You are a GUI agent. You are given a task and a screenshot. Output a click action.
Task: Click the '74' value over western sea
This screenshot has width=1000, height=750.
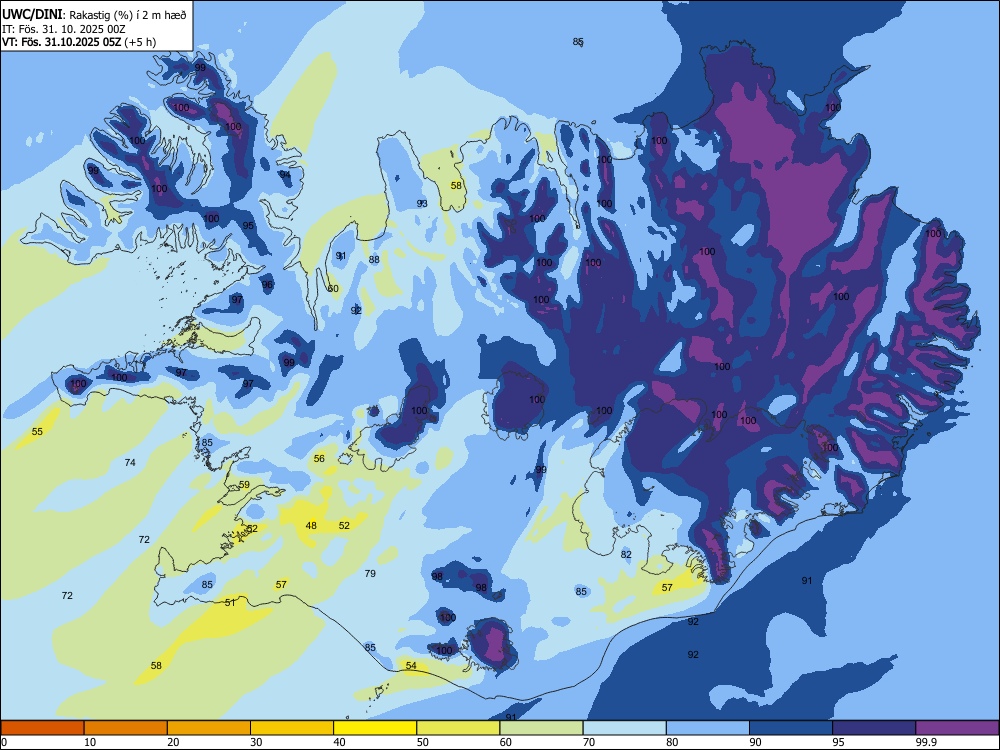tap(130, 462)
